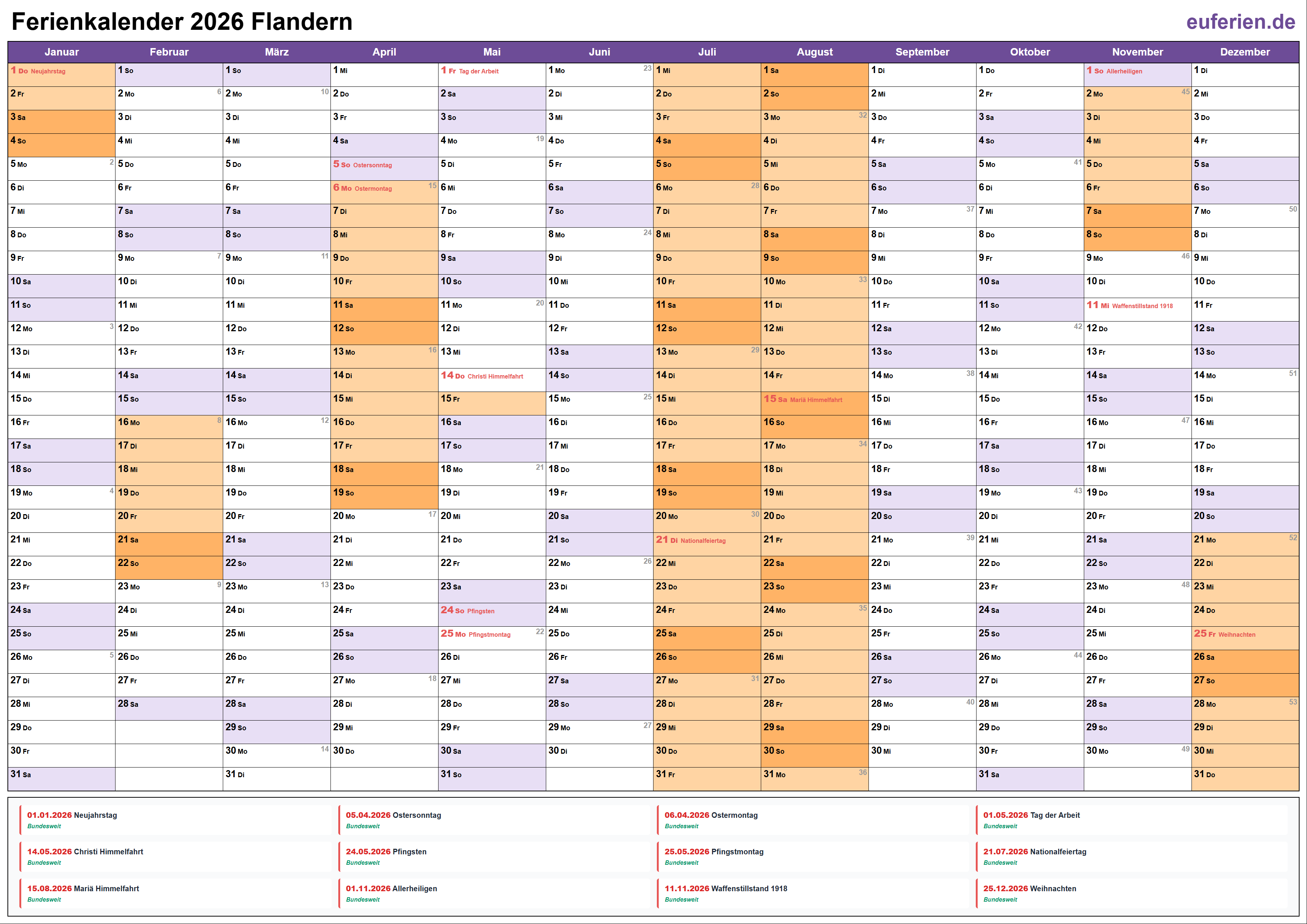Image resolution: width=1307 pixels, height=924 pixels.
Task: Select the Januar month header
Action: [x=61, y=52]
